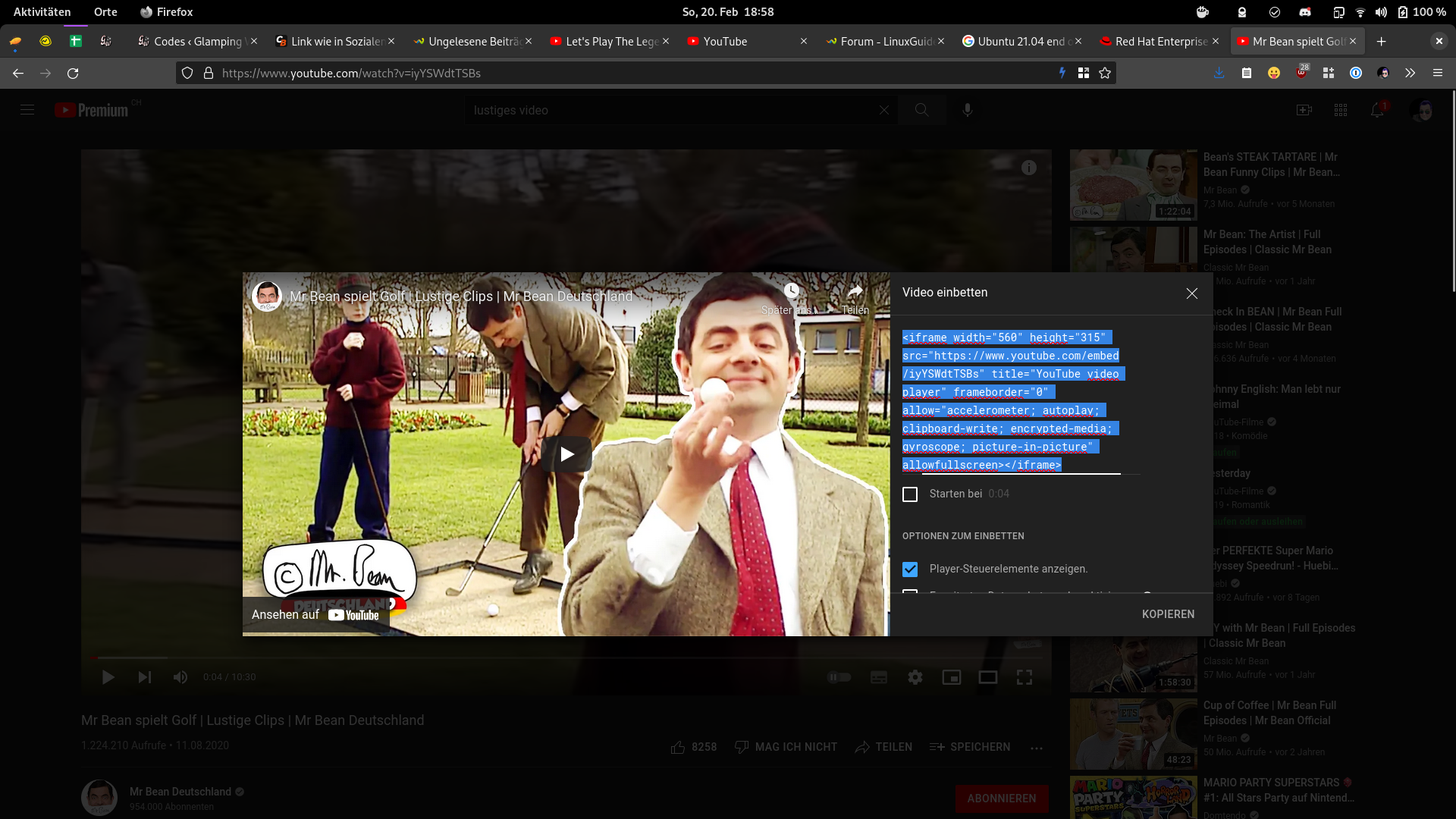1456x819 pixels.
Task: Click the Discord tray icon
Action: pos(1304,12)
